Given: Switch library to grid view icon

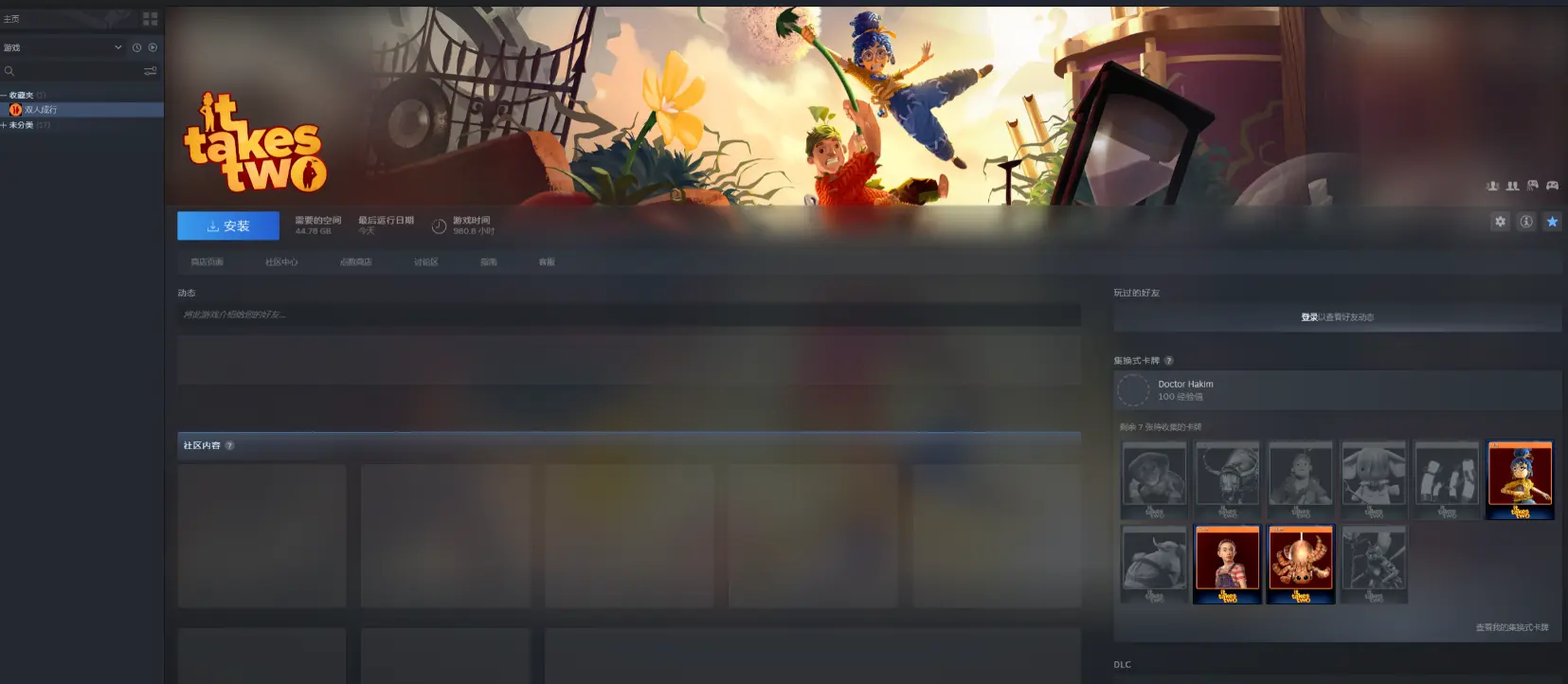Looking at the screenshot, I should pos(150,19).
